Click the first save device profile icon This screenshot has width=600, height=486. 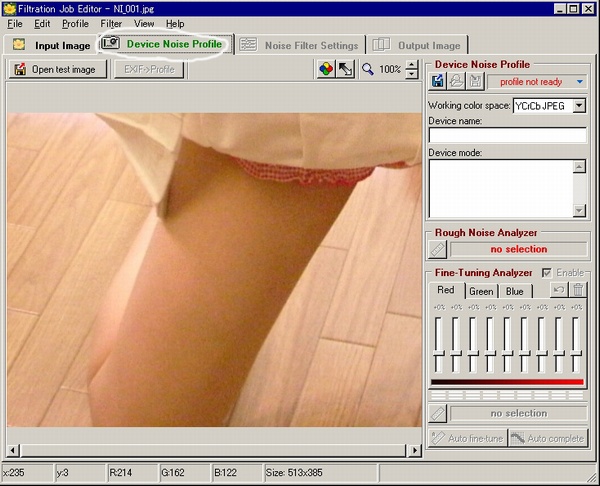coord(438,81)
